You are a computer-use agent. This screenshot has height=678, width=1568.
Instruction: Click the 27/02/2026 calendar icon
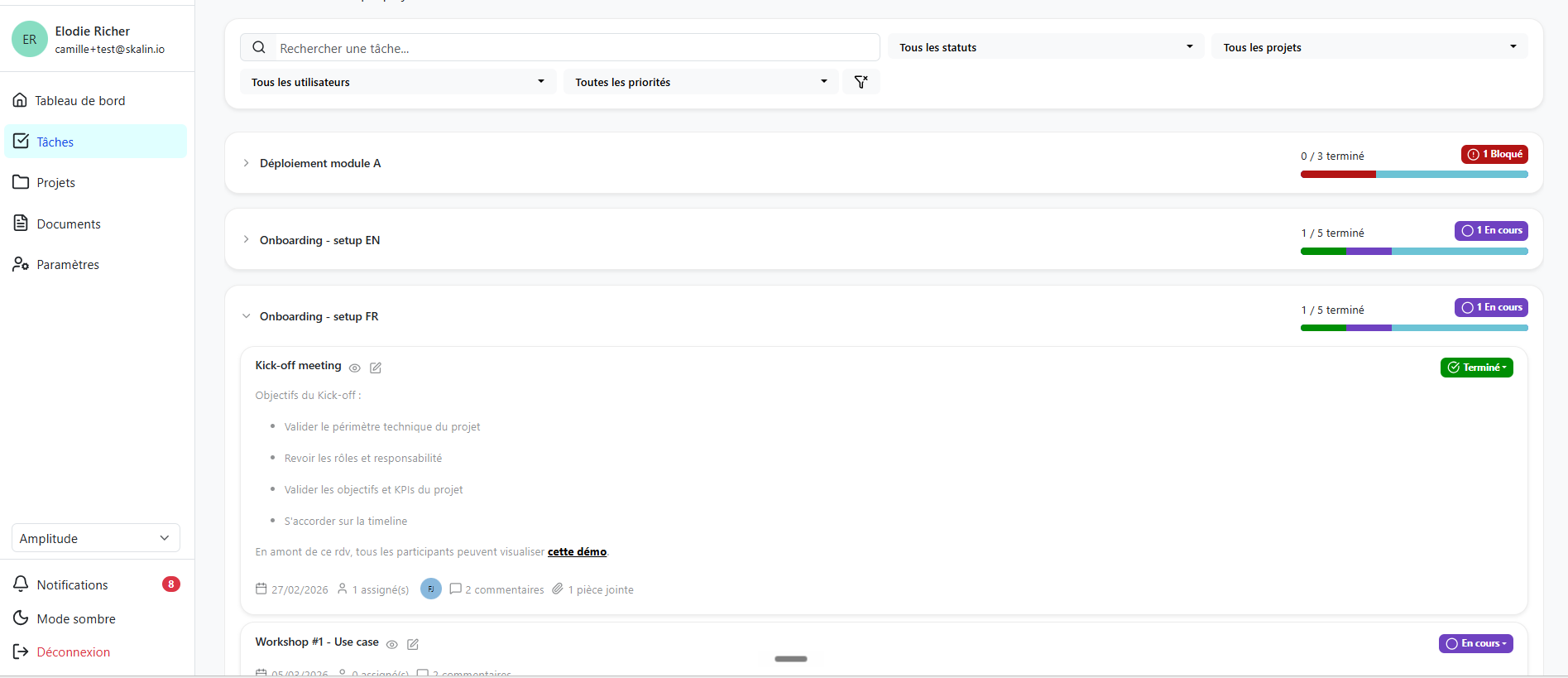(261, 589)
